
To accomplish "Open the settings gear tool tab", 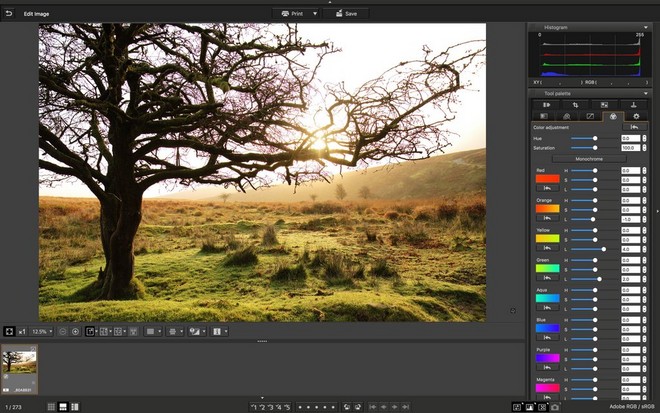I will [636, 116].
